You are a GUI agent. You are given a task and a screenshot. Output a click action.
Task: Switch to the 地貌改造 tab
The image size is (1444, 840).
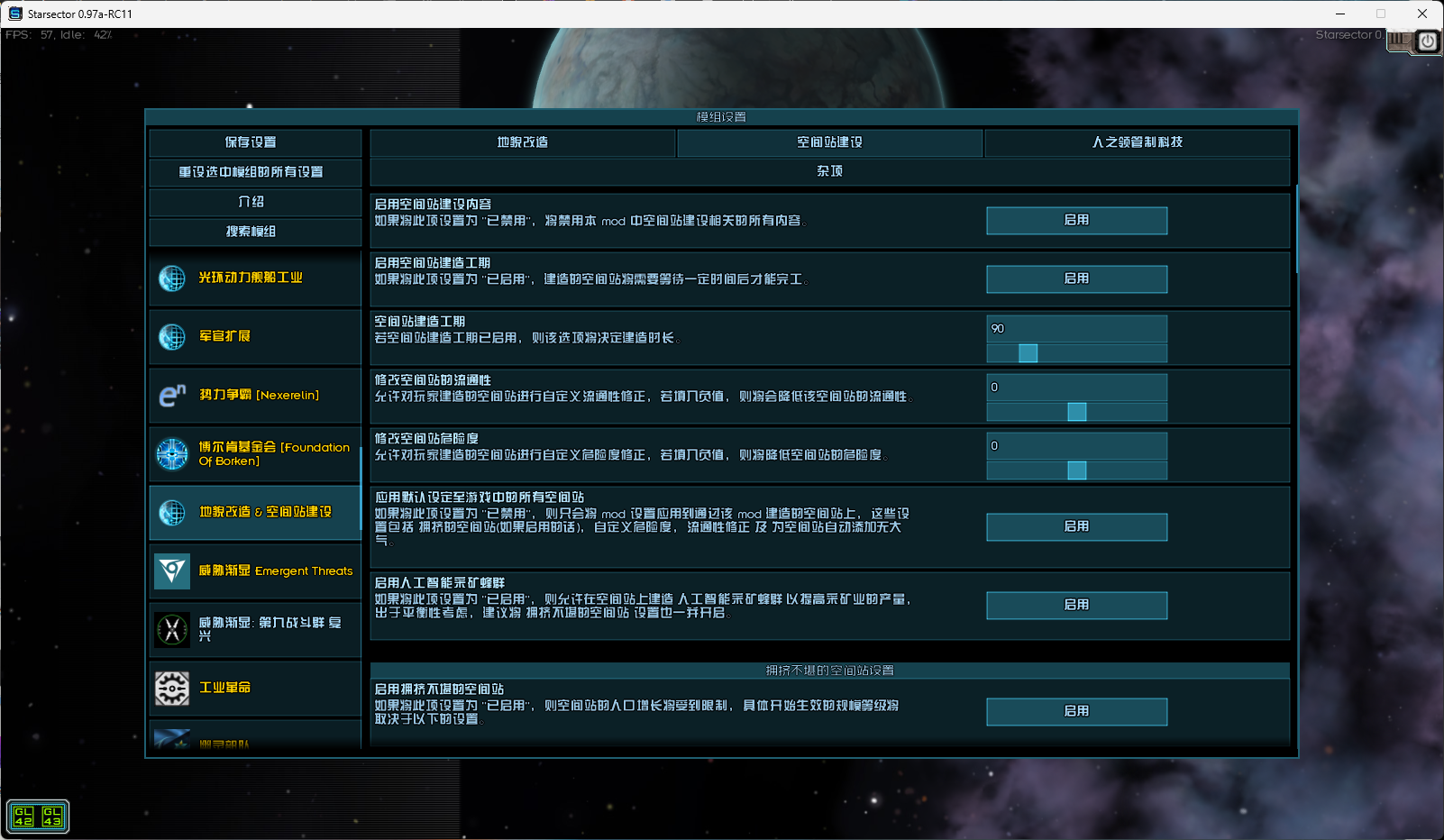[x=523, y=142]
